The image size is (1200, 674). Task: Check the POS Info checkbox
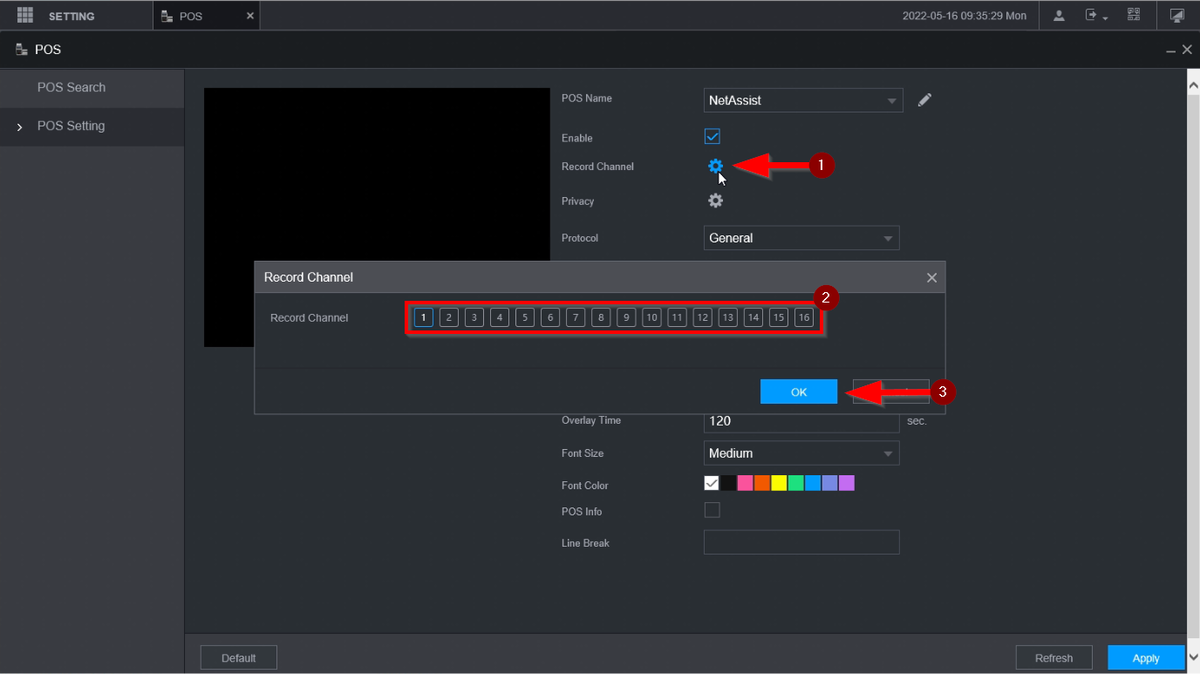[712, 510]
